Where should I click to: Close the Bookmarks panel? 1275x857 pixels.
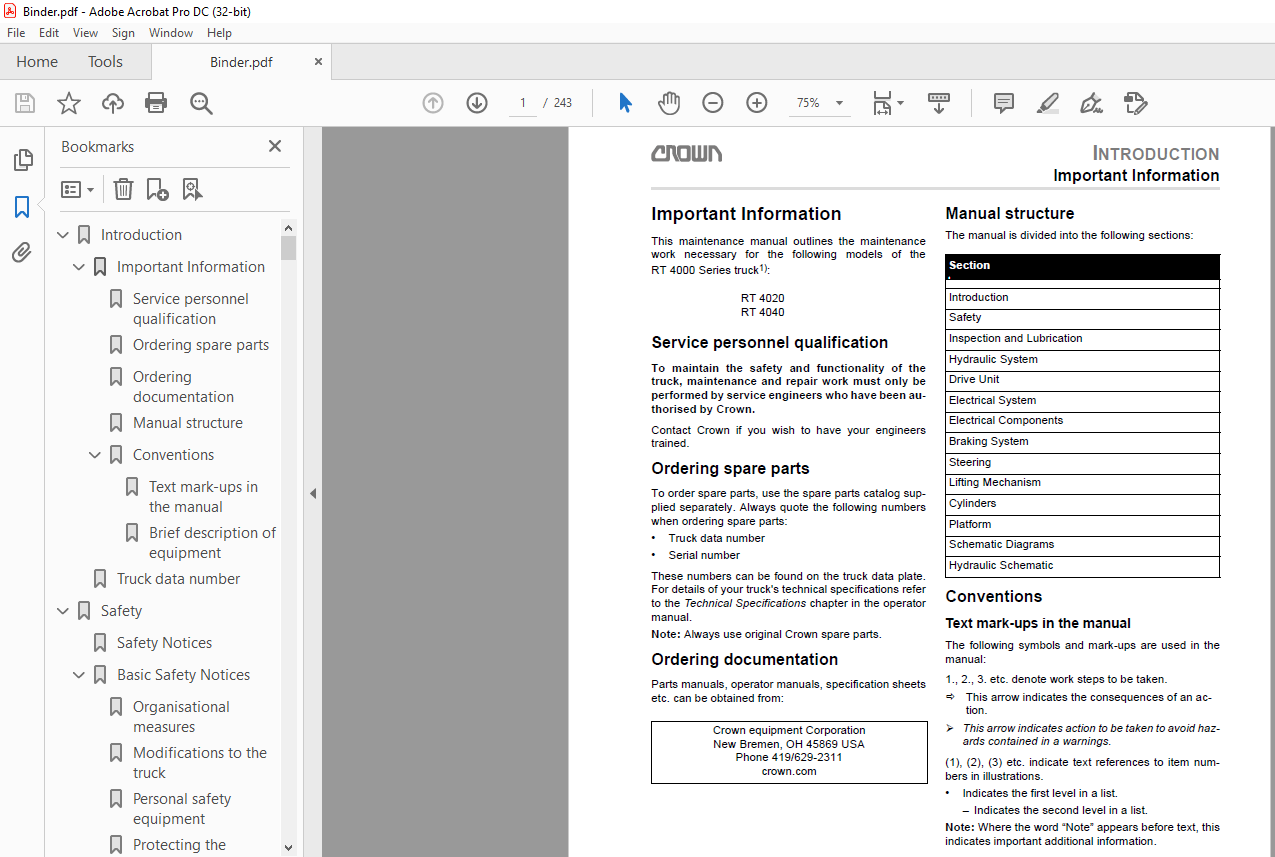(x=275, y=146)
